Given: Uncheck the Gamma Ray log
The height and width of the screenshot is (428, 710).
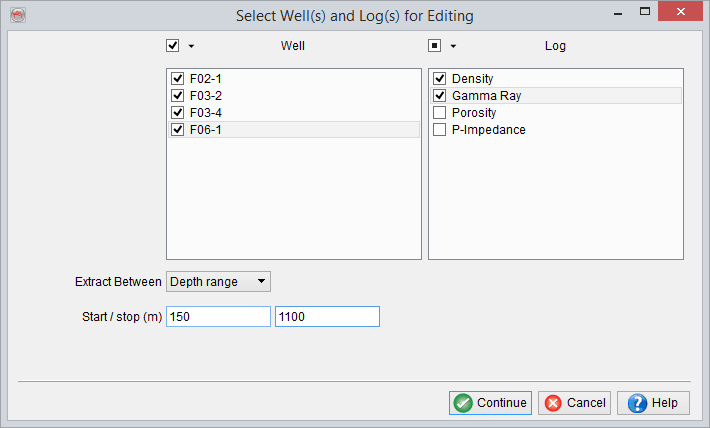Looking at the screenshot, I should pos(440,95).
